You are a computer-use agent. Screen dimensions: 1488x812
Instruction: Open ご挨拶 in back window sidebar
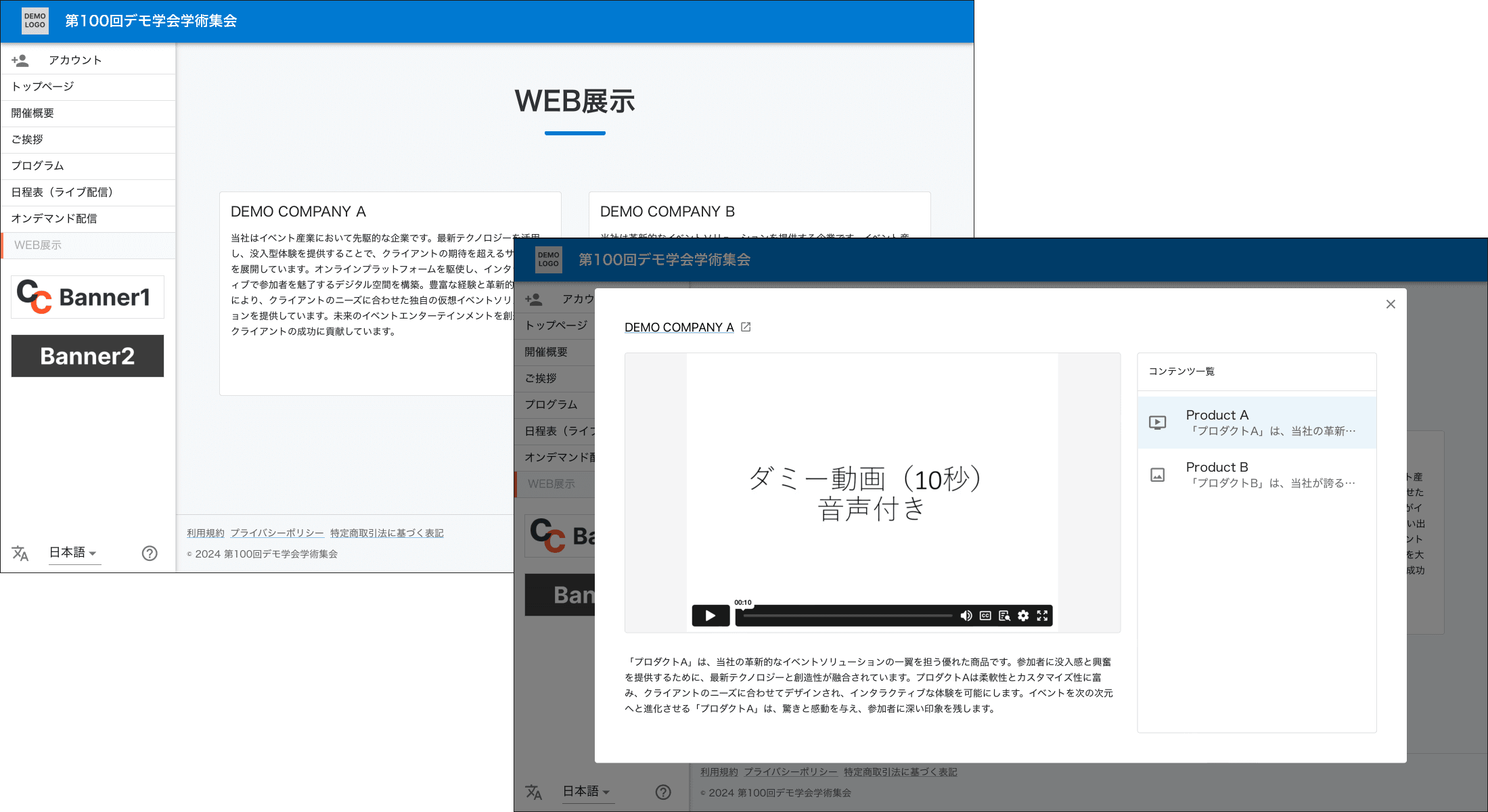pyautogui.click(x=88, y=139)
